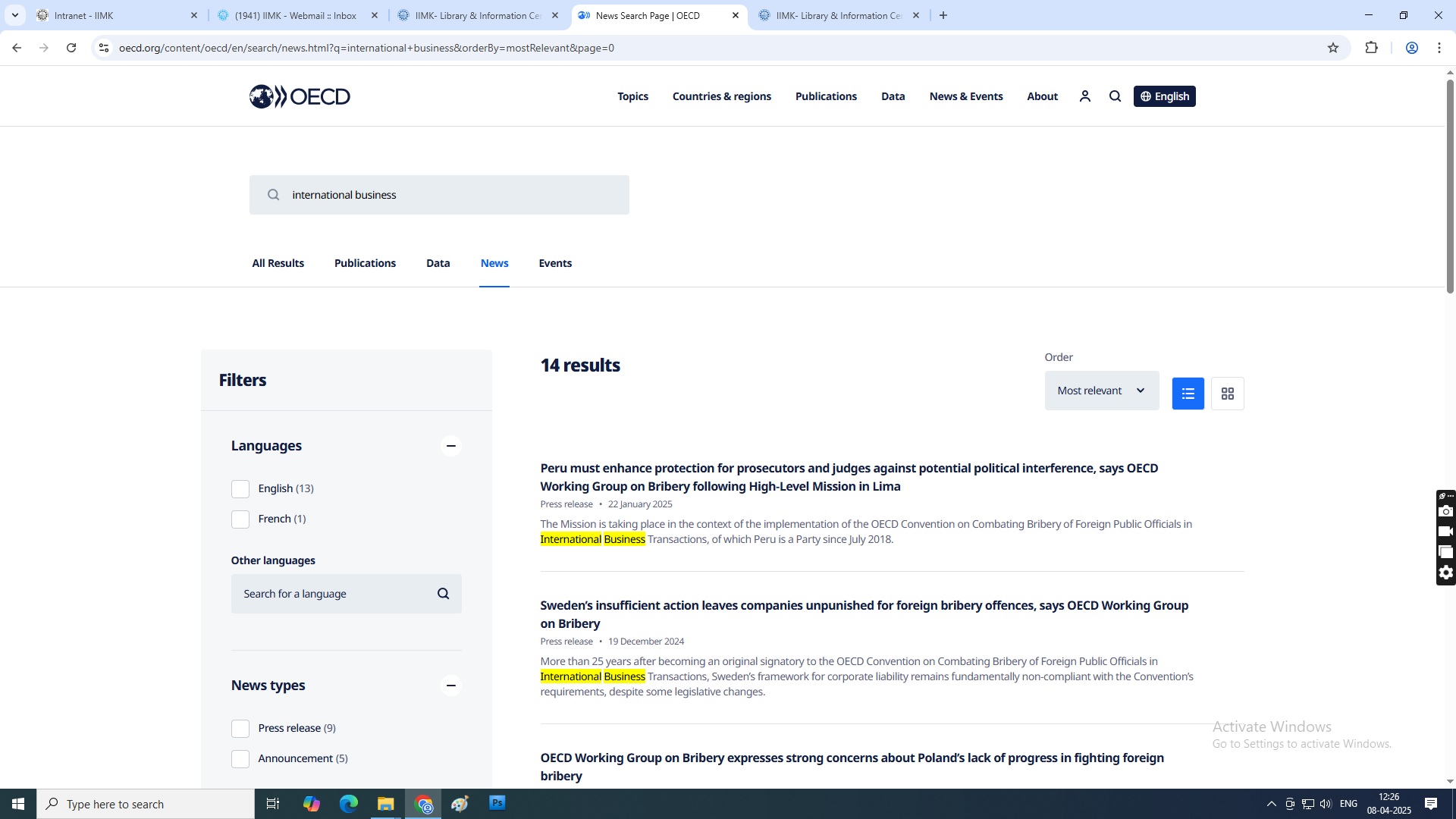
Task: Open the user account icon
Action: pos(1084,96)
